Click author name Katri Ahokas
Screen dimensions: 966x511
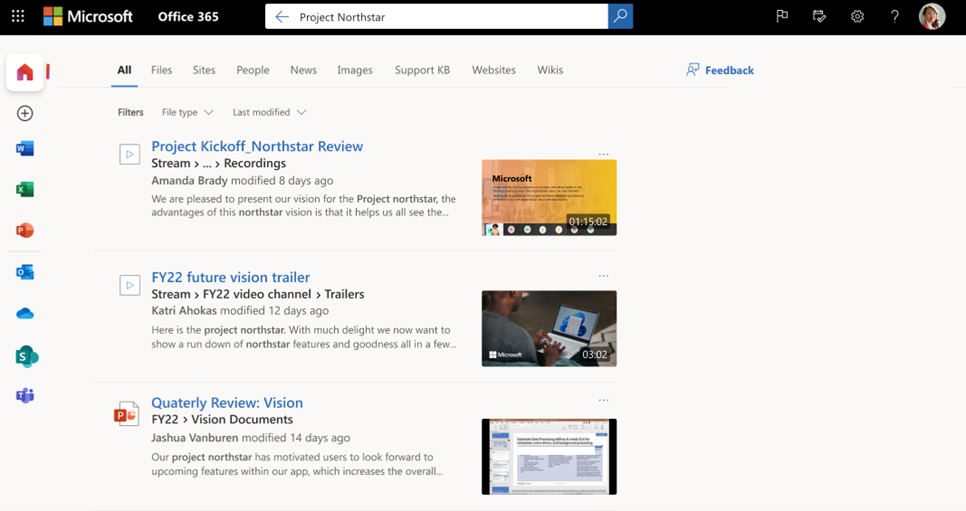point(184,311)
